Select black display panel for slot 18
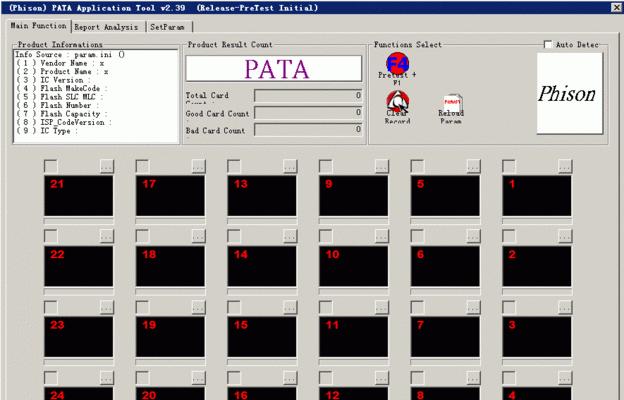The image size is (624, 400). coord(170,266)
